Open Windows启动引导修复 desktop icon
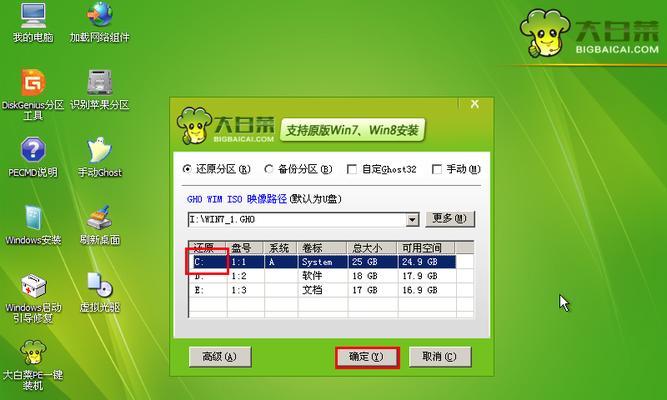This screenshot has height=400, width=667. coord(33,298)
